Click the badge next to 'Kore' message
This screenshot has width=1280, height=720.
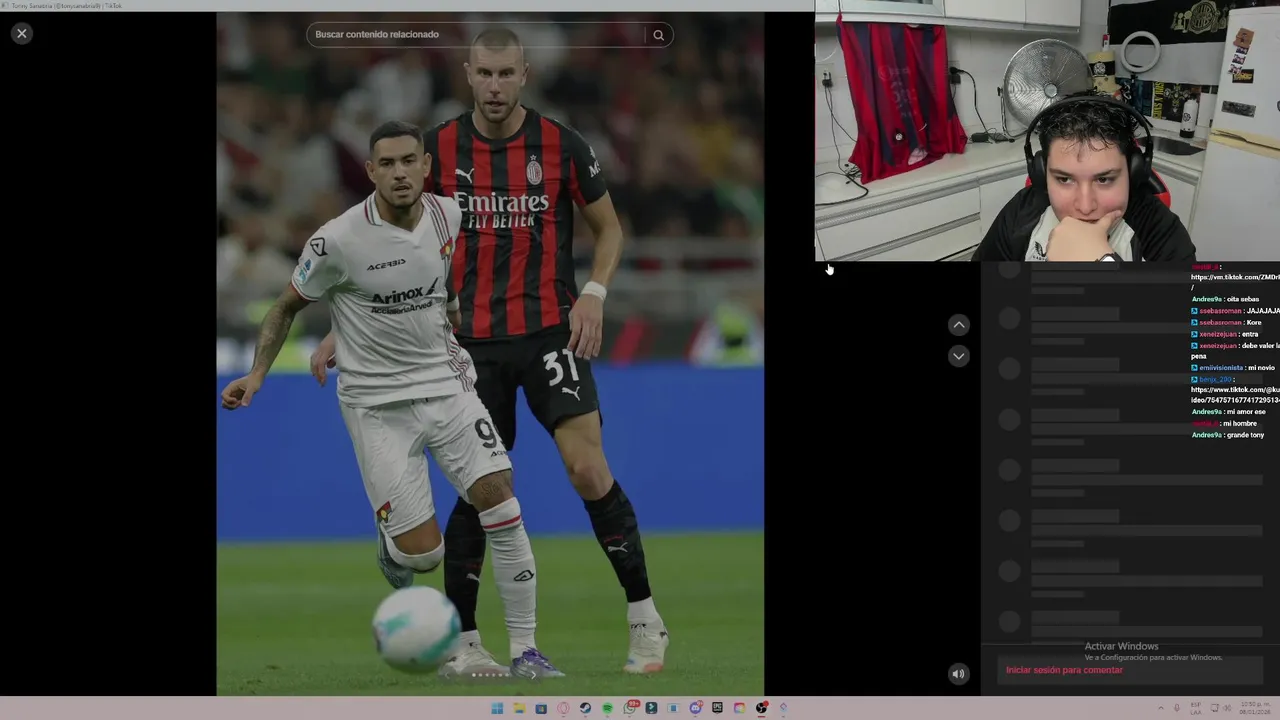[1194, 322]
